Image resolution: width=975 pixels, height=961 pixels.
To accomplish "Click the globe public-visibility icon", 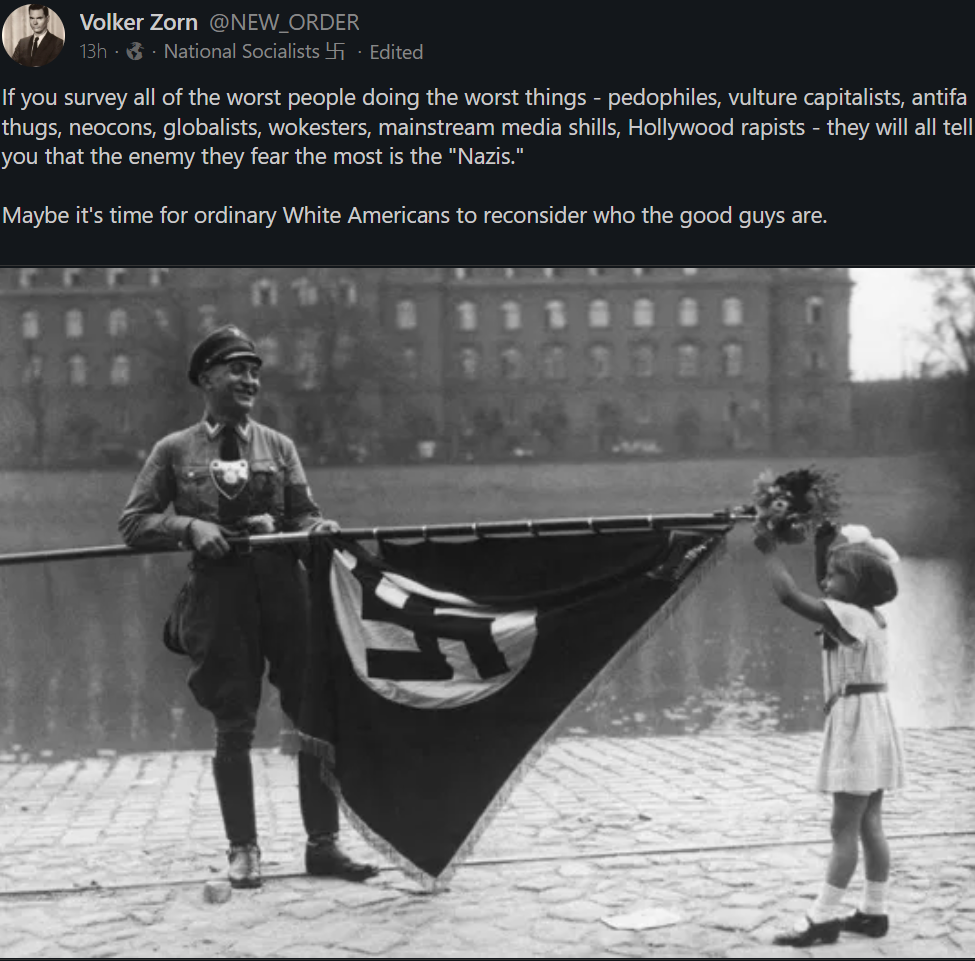I will tap(135, 52).
